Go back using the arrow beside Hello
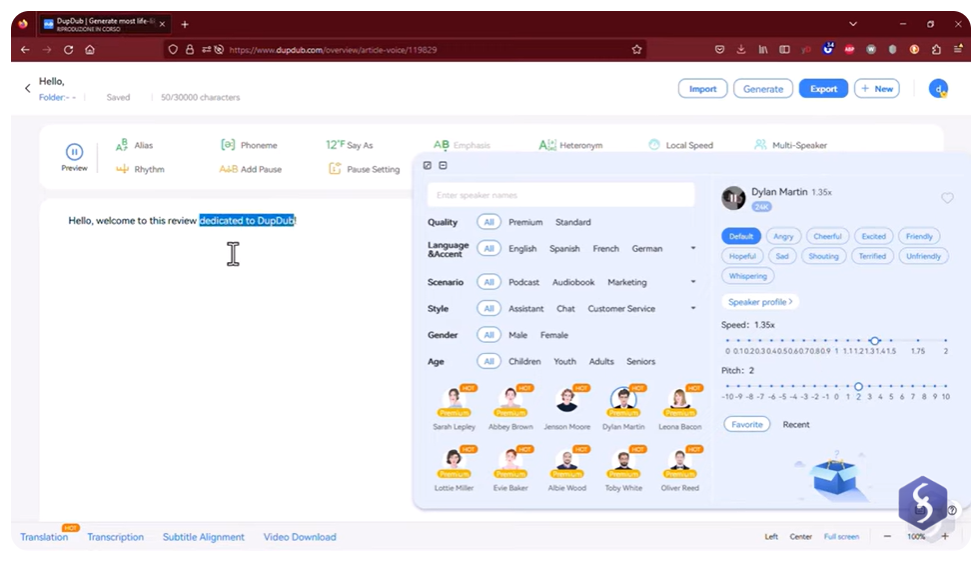Viewport: 973px width, 562px height. [x=27, y=89]
